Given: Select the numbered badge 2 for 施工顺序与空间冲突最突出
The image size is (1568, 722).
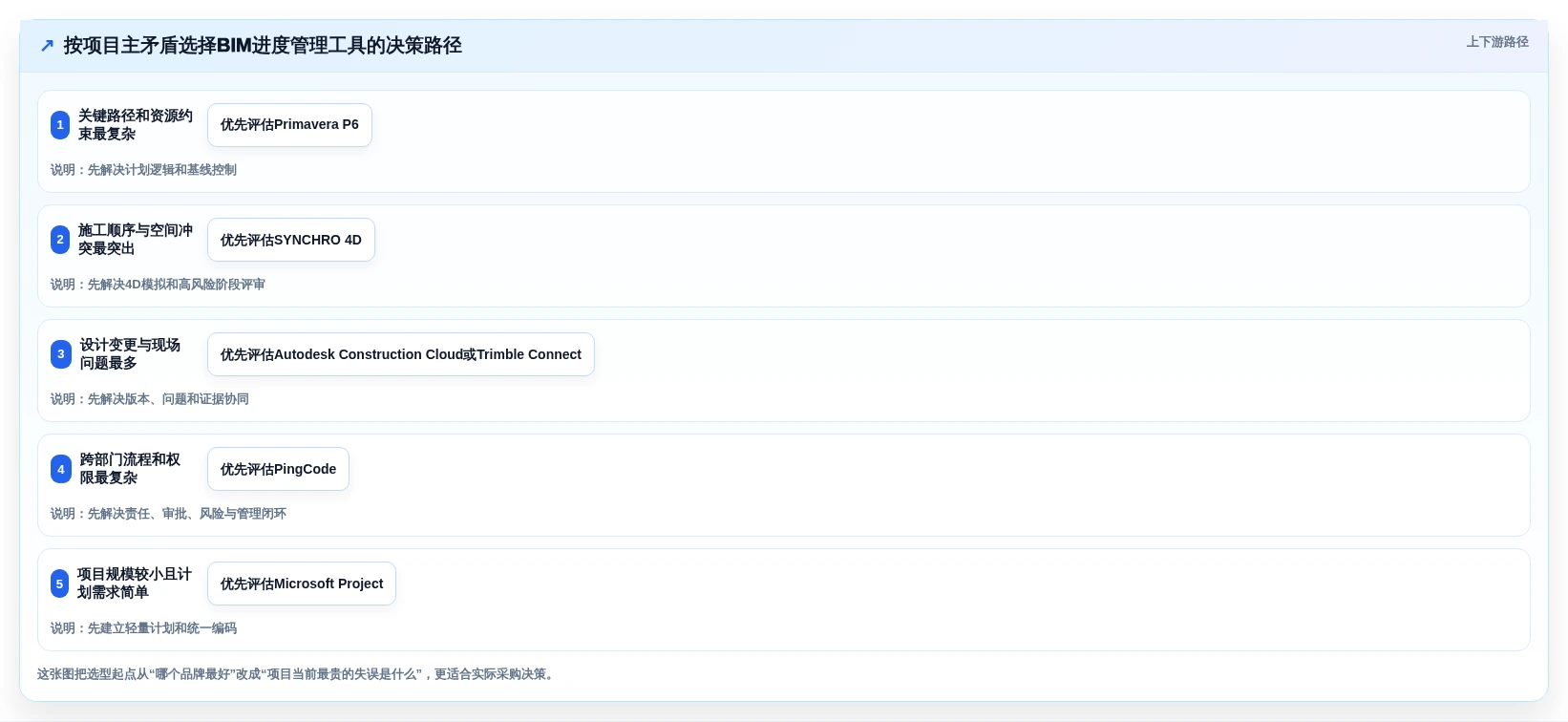Looking at the screenshot, I should pos(60,240).
